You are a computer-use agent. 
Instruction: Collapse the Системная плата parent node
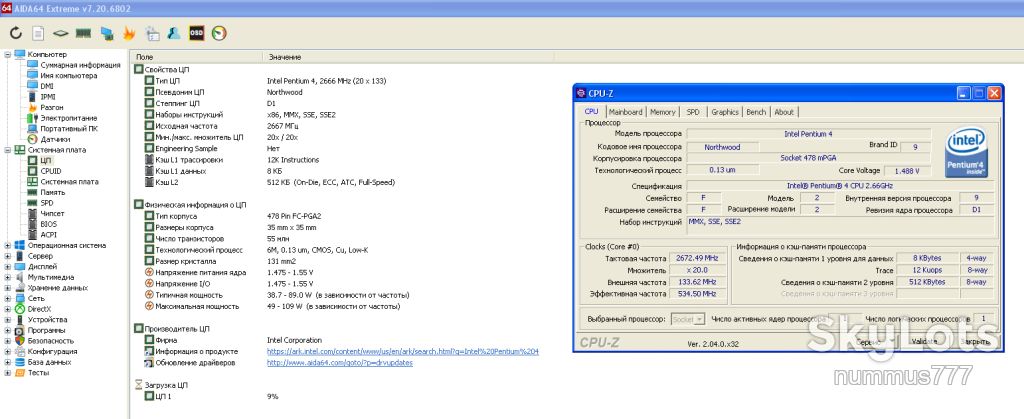point(7,149)
